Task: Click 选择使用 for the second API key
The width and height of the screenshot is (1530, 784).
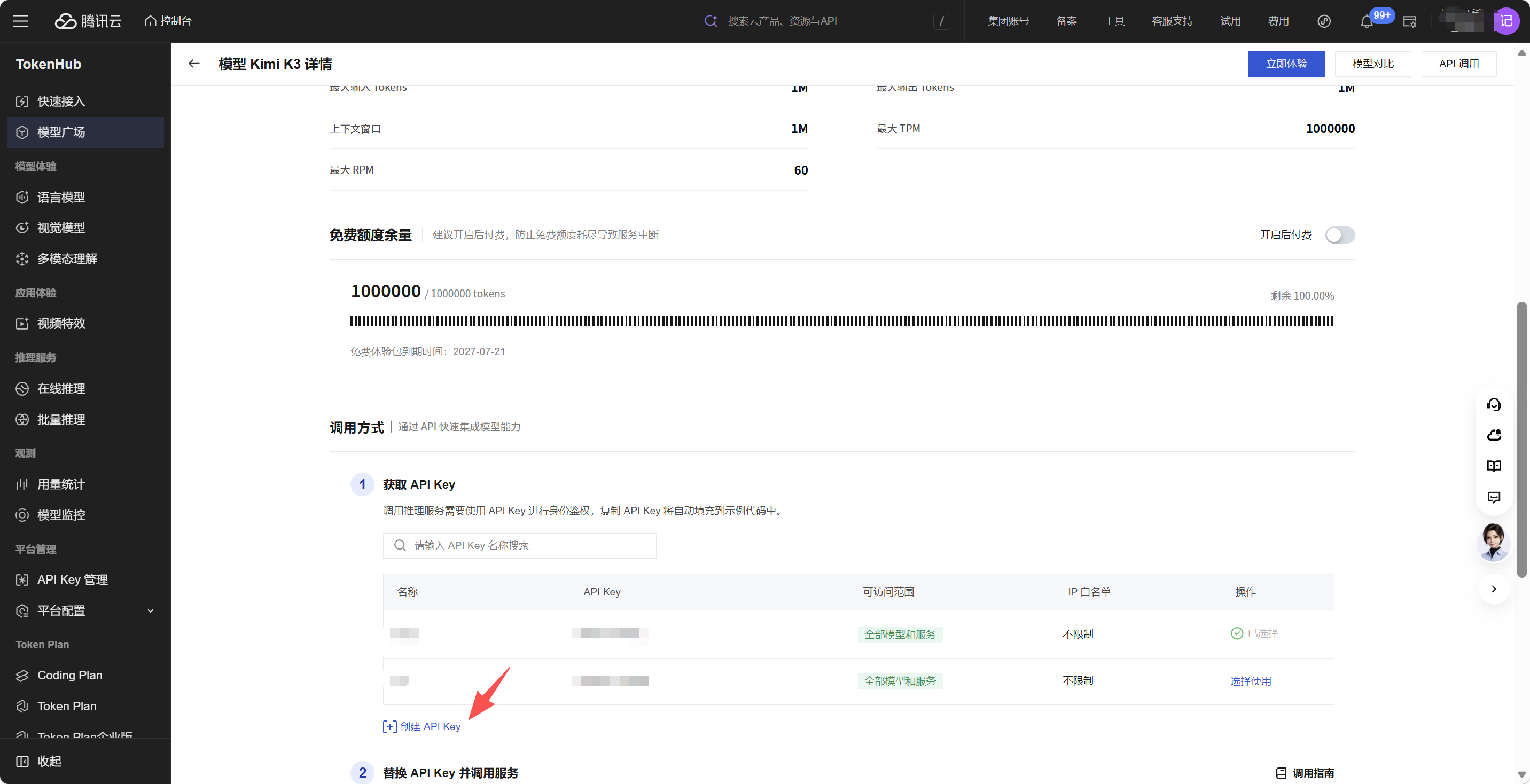Action: click(1250, 681)
